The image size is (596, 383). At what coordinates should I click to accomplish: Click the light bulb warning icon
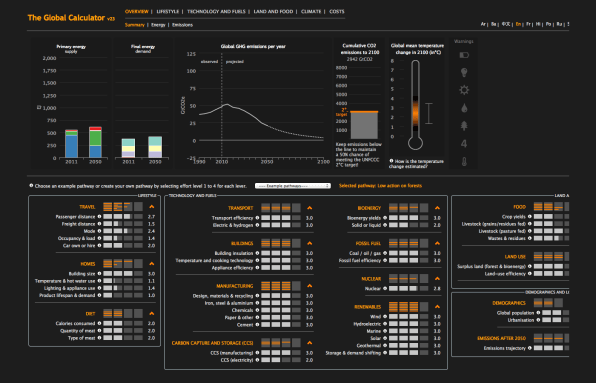coord(464,72)
